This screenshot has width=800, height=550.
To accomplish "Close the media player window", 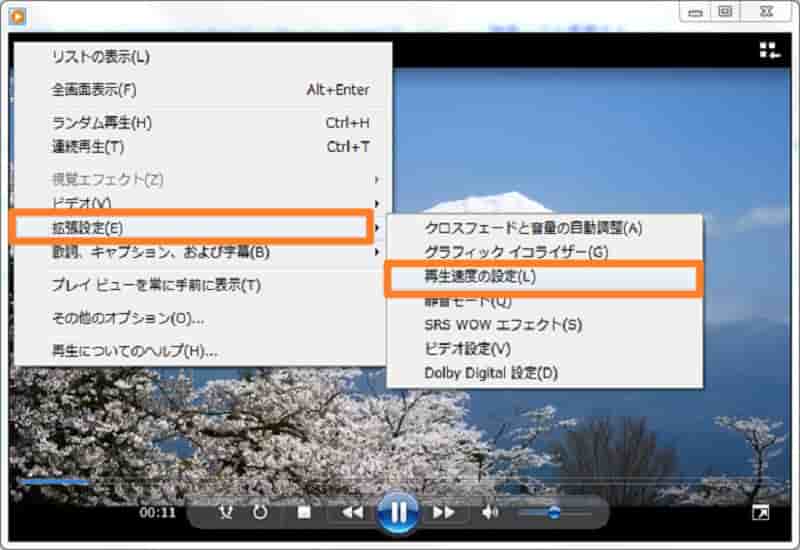I will (766, 11).
